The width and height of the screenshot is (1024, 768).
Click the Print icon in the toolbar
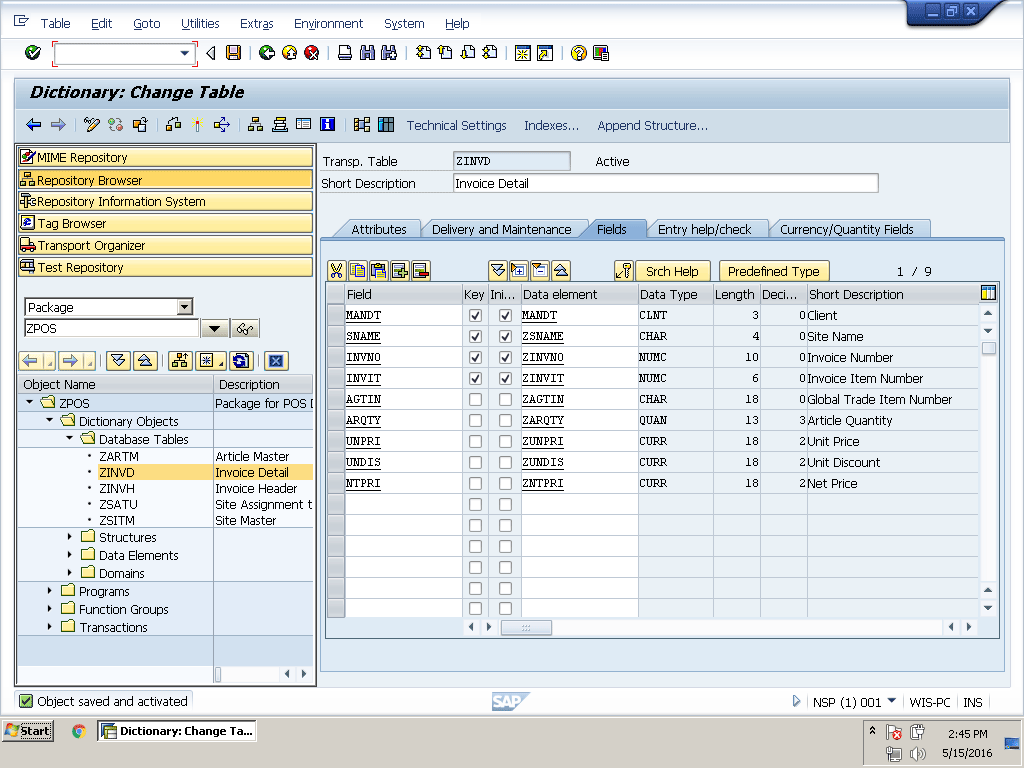344,53
